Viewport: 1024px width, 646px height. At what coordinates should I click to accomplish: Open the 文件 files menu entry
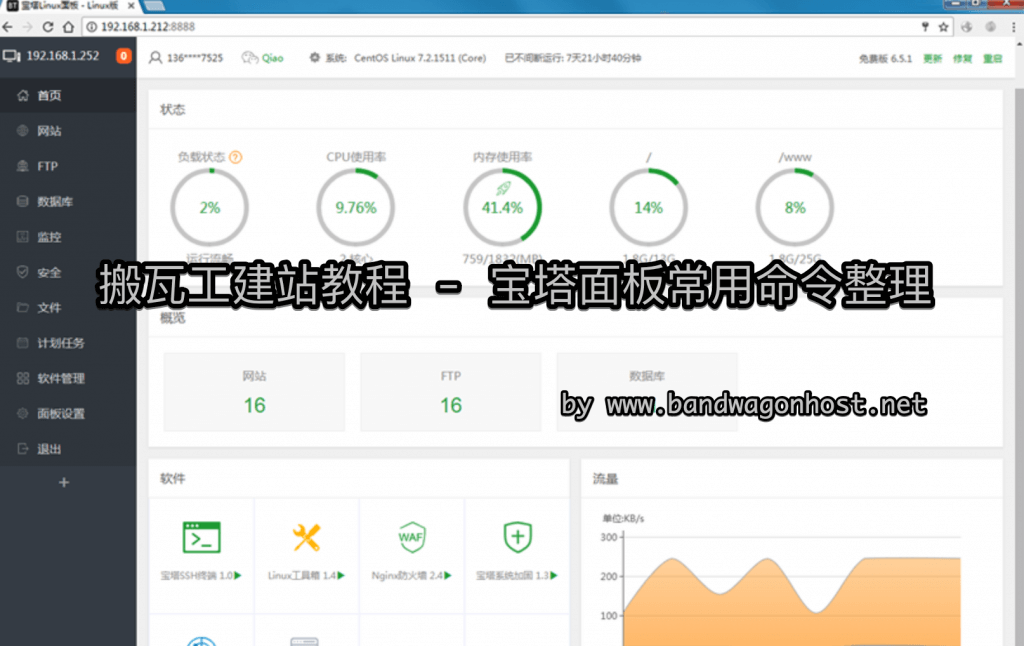click(x=68, y=307)
